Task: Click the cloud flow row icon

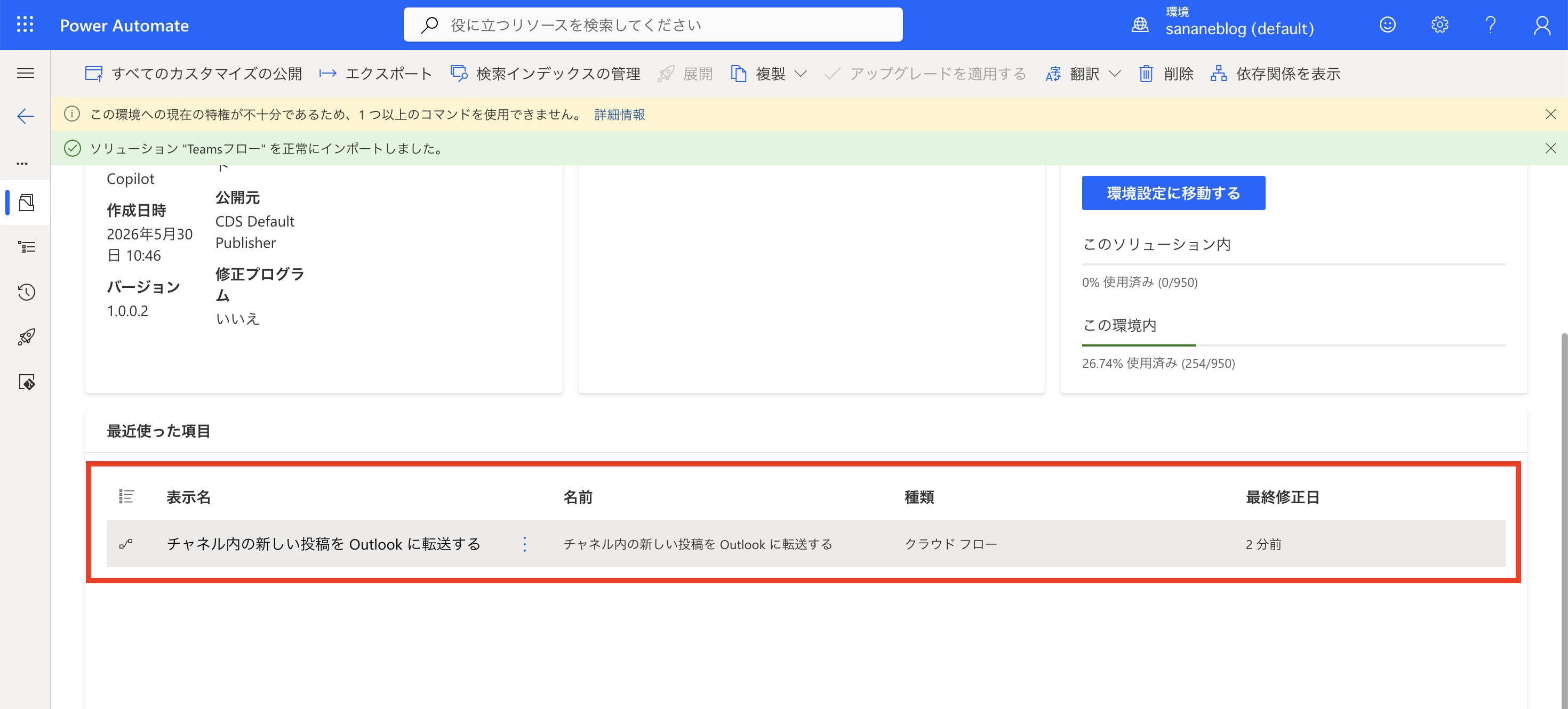Action: [126, 544]
